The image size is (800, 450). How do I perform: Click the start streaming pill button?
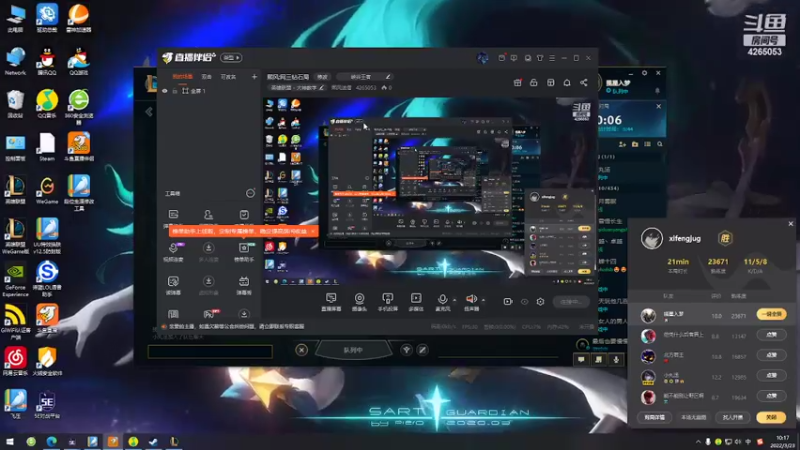tap(571, 302)
